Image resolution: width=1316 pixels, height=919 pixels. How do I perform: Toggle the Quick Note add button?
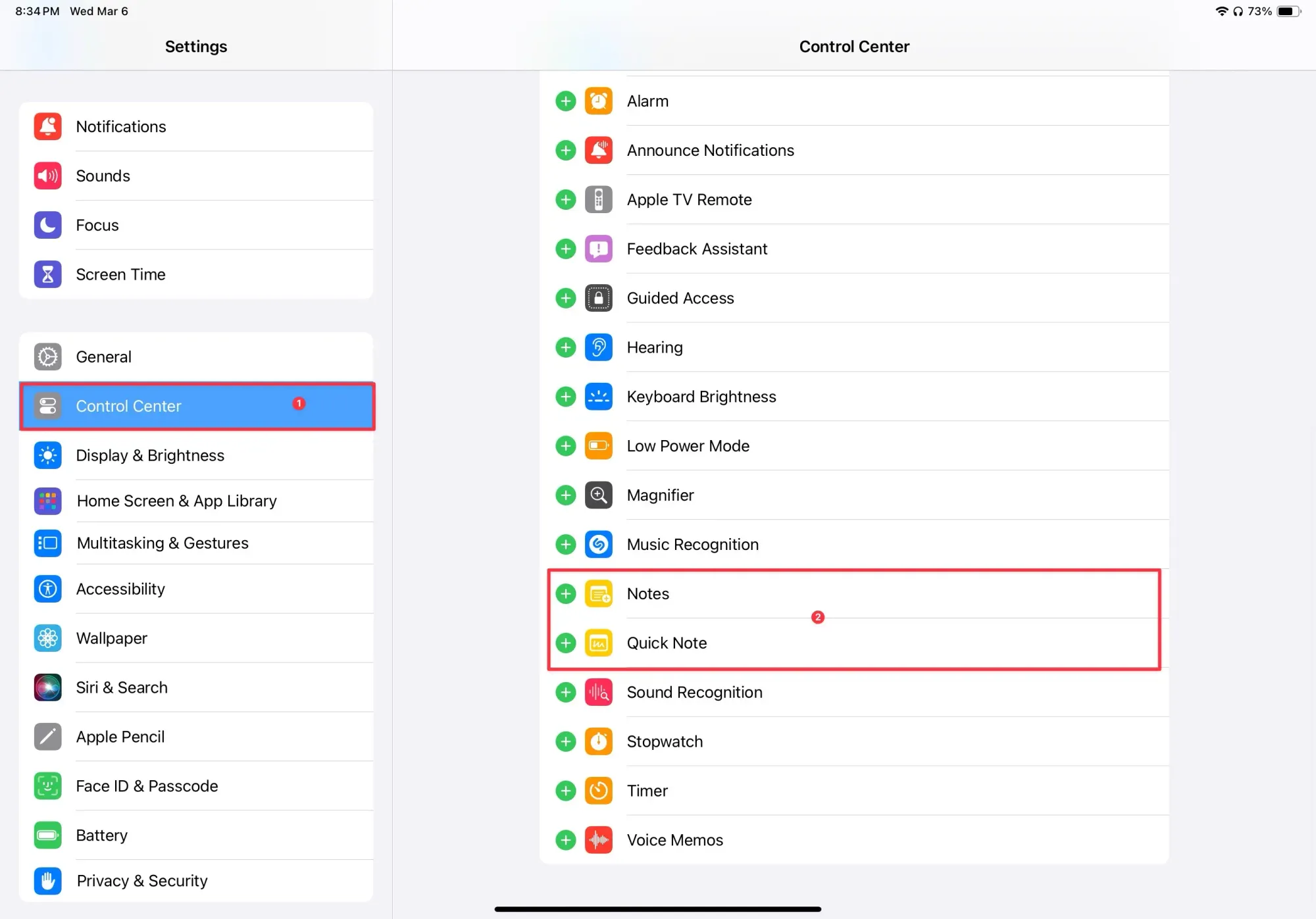(567, 643)
